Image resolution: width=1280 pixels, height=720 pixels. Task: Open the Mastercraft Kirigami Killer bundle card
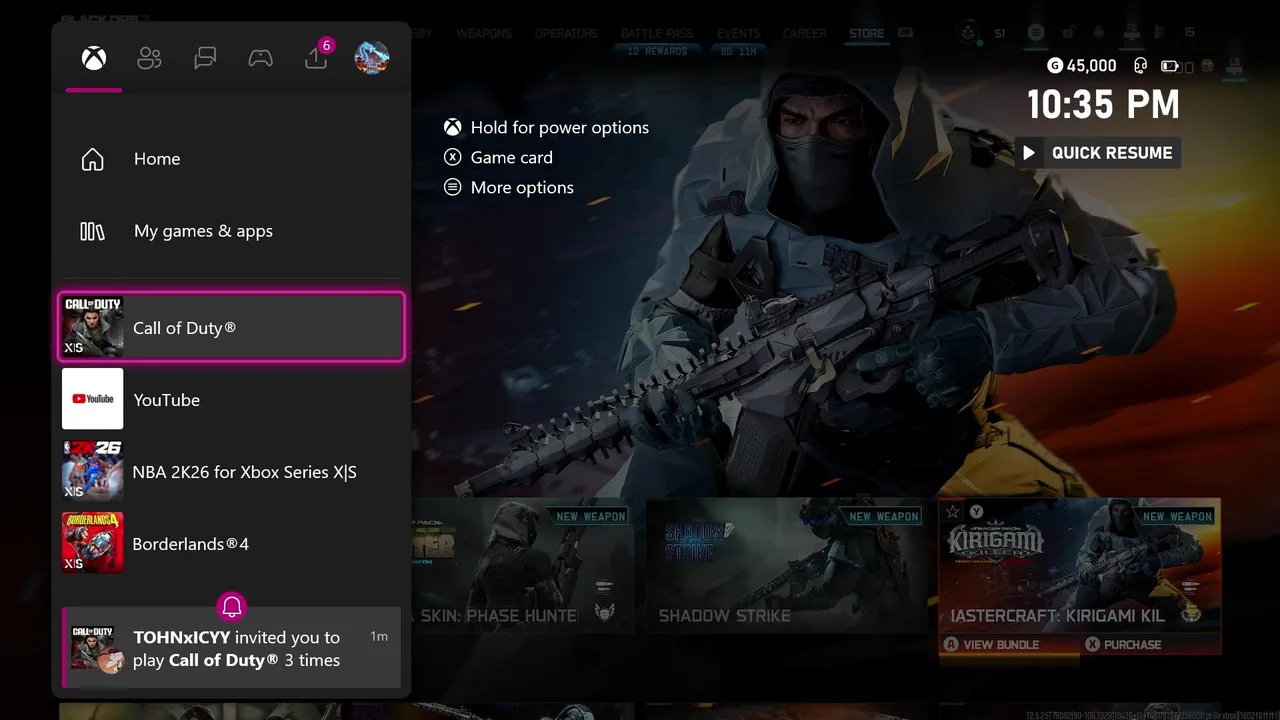(x=1080, y=575)
